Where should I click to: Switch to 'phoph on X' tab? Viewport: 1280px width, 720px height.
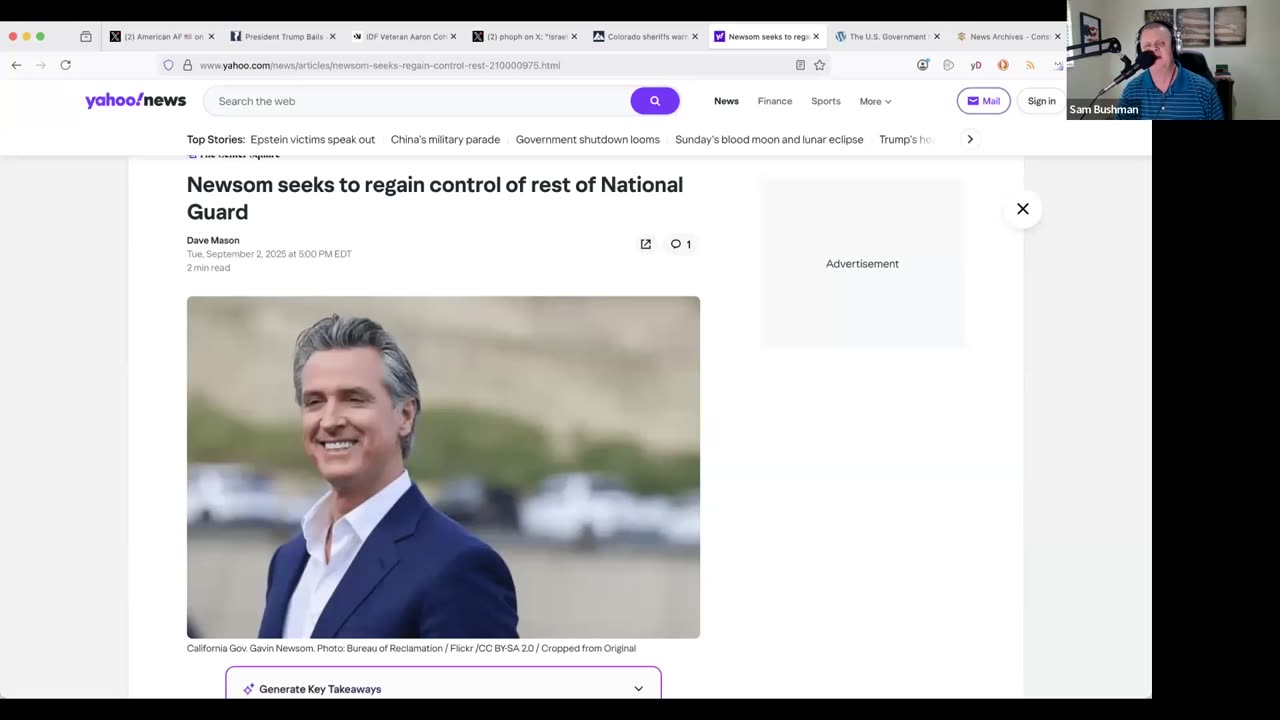525,37
